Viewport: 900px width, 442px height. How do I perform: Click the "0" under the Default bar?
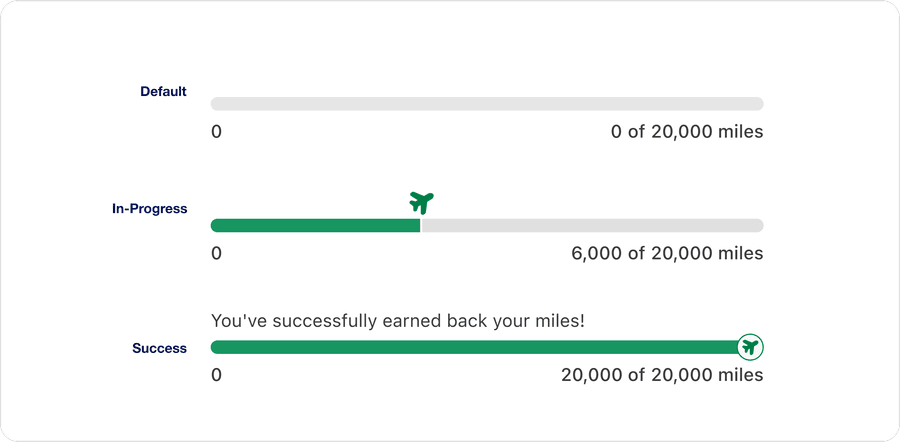coord(216,132)
